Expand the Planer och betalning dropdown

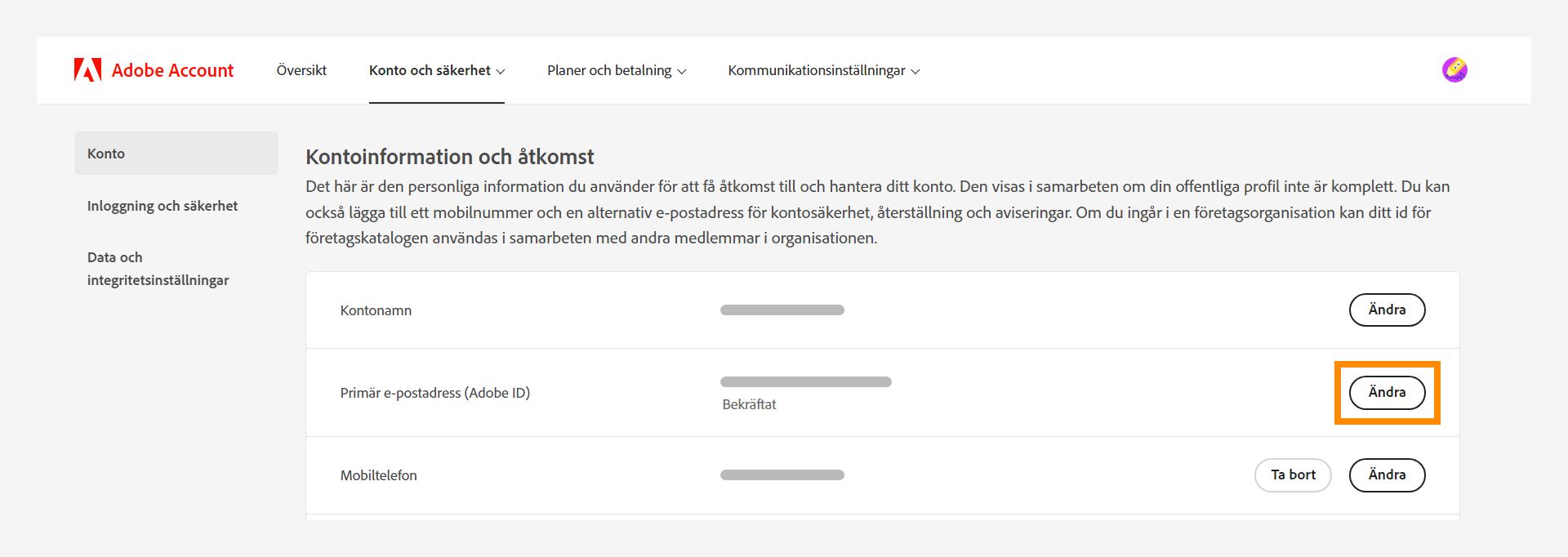(682, 71)
